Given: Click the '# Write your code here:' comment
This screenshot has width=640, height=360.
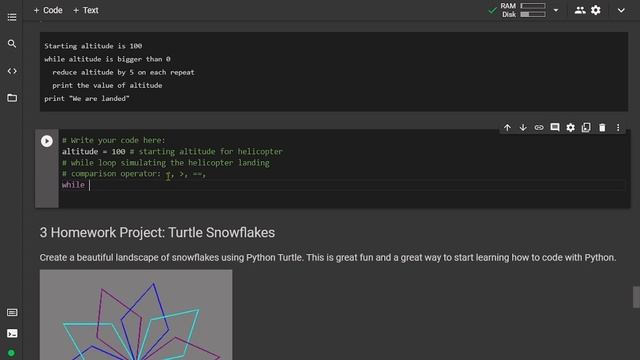Looking at the screenshot, I should click(x=113, y=140).
